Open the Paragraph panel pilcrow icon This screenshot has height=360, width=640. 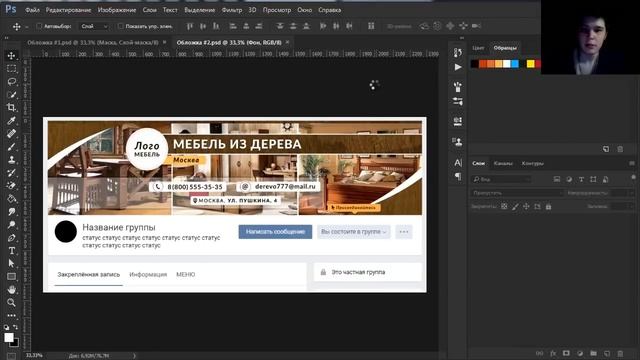(458, 176)
